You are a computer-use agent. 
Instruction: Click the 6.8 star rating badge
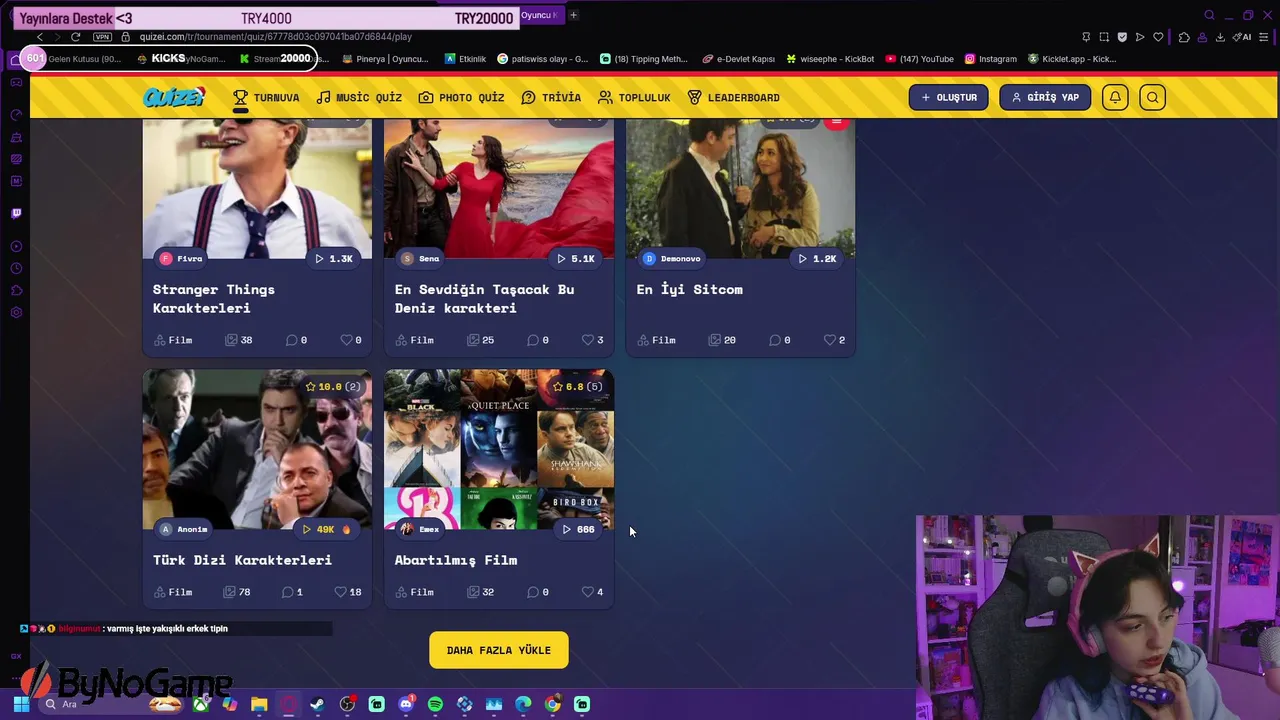578,386
